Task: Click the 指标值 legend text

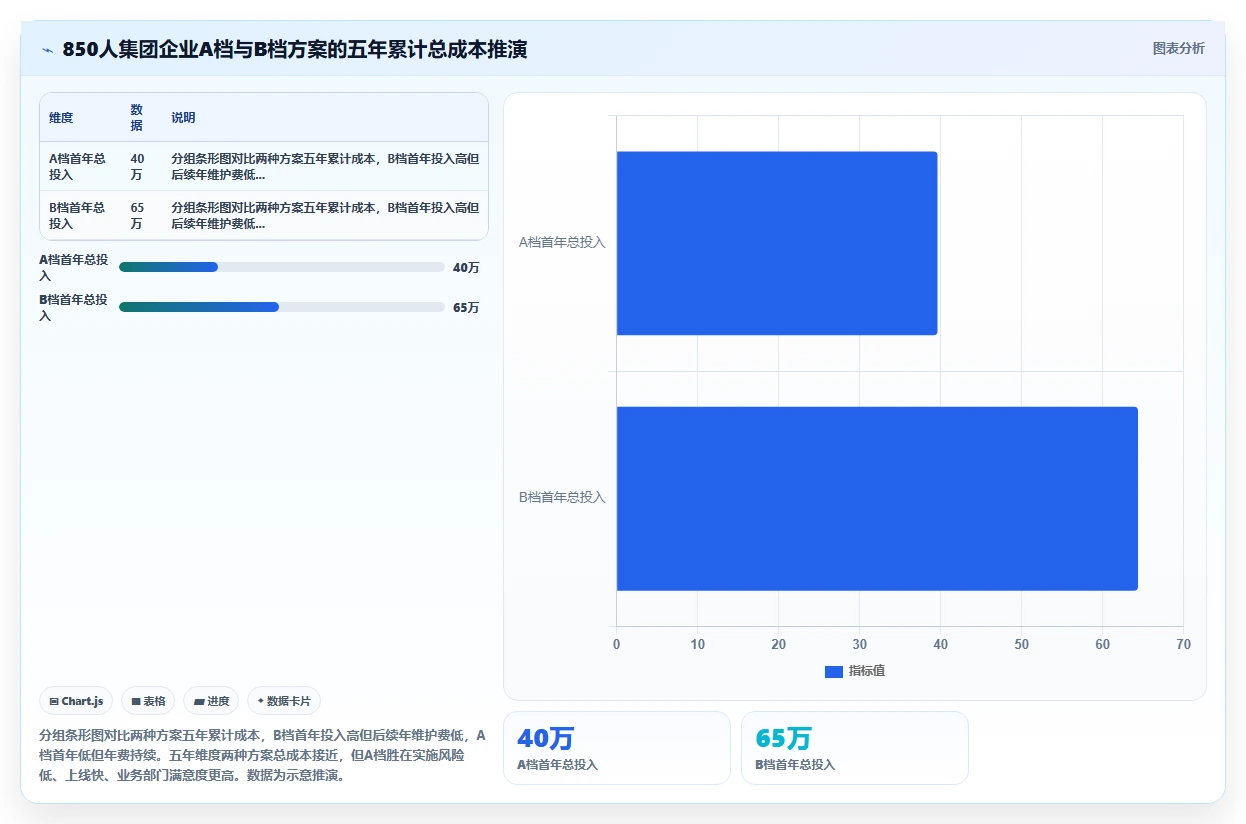Action: [x=867, y=671]
